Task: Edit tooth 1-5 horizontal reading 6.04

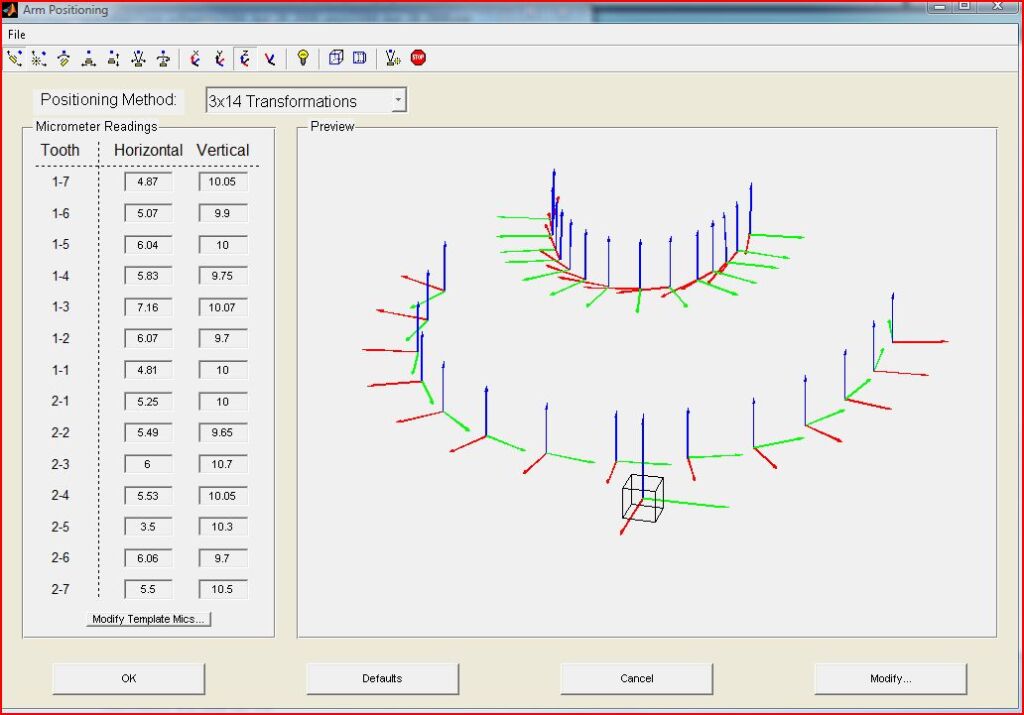Action: click(148, 245)
